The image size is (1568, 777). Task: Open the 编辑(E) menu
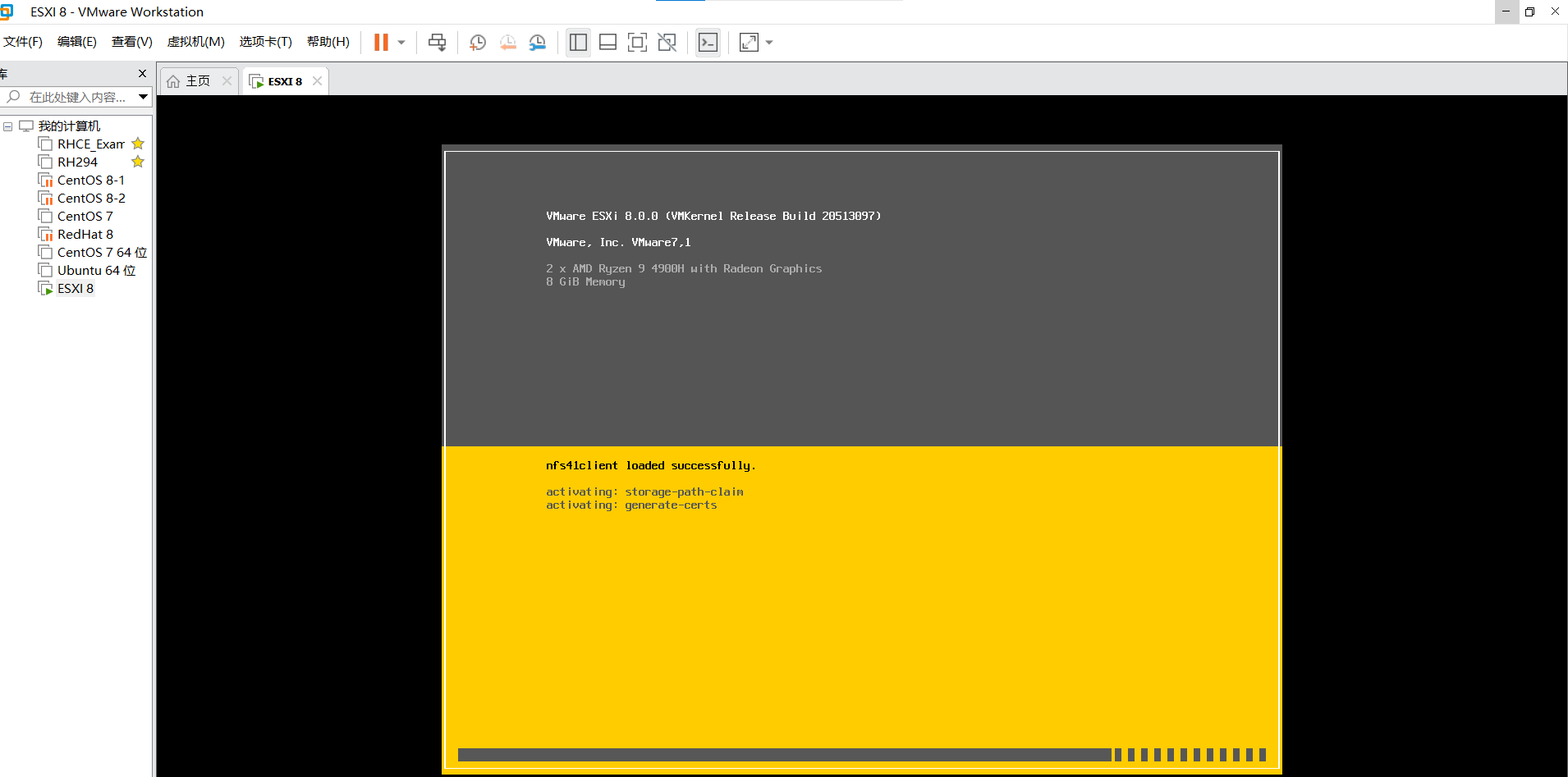pos(77,42)
